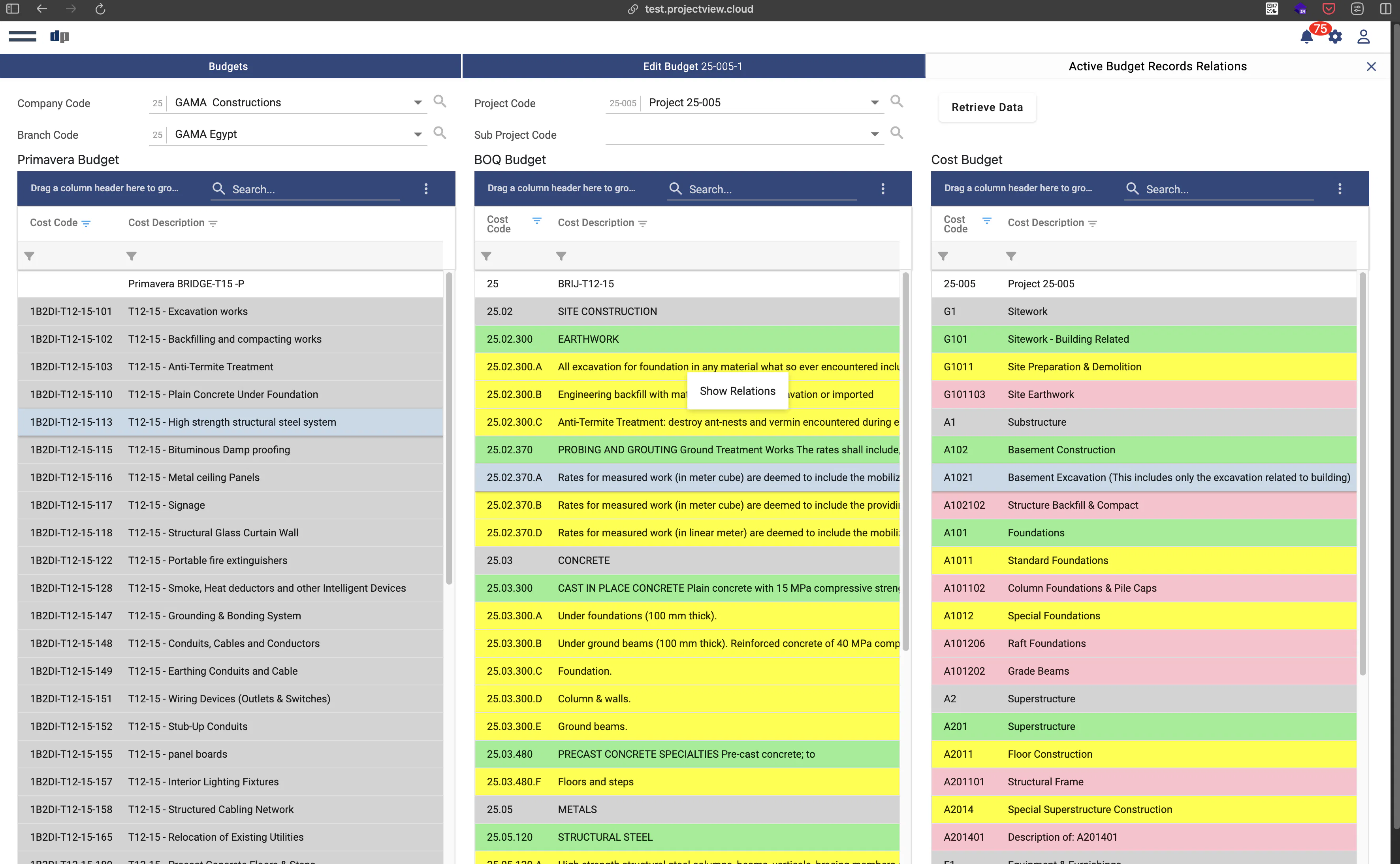Expand the Project Code dropdown
This screenshot has height=864, width=1400.
click(x=874, y=103)
